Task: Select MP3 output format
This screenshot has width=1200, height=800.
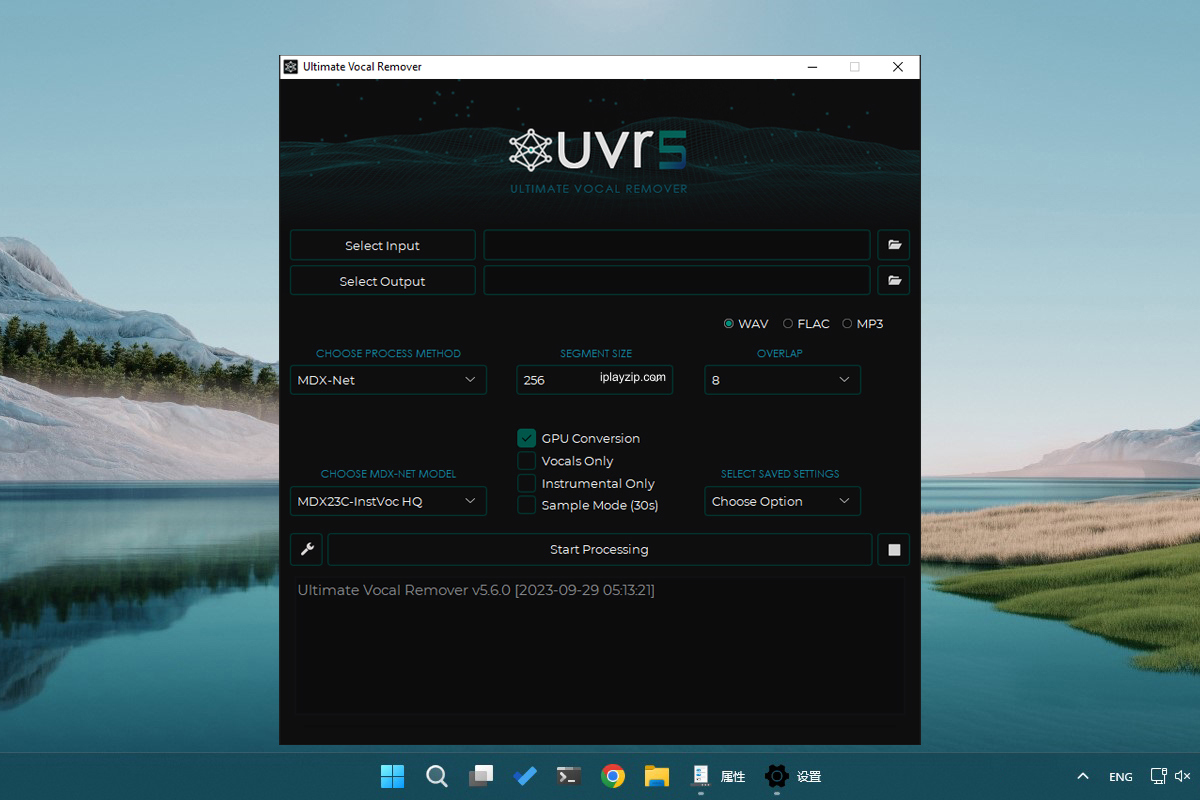Action: click(x=863, y=324)
